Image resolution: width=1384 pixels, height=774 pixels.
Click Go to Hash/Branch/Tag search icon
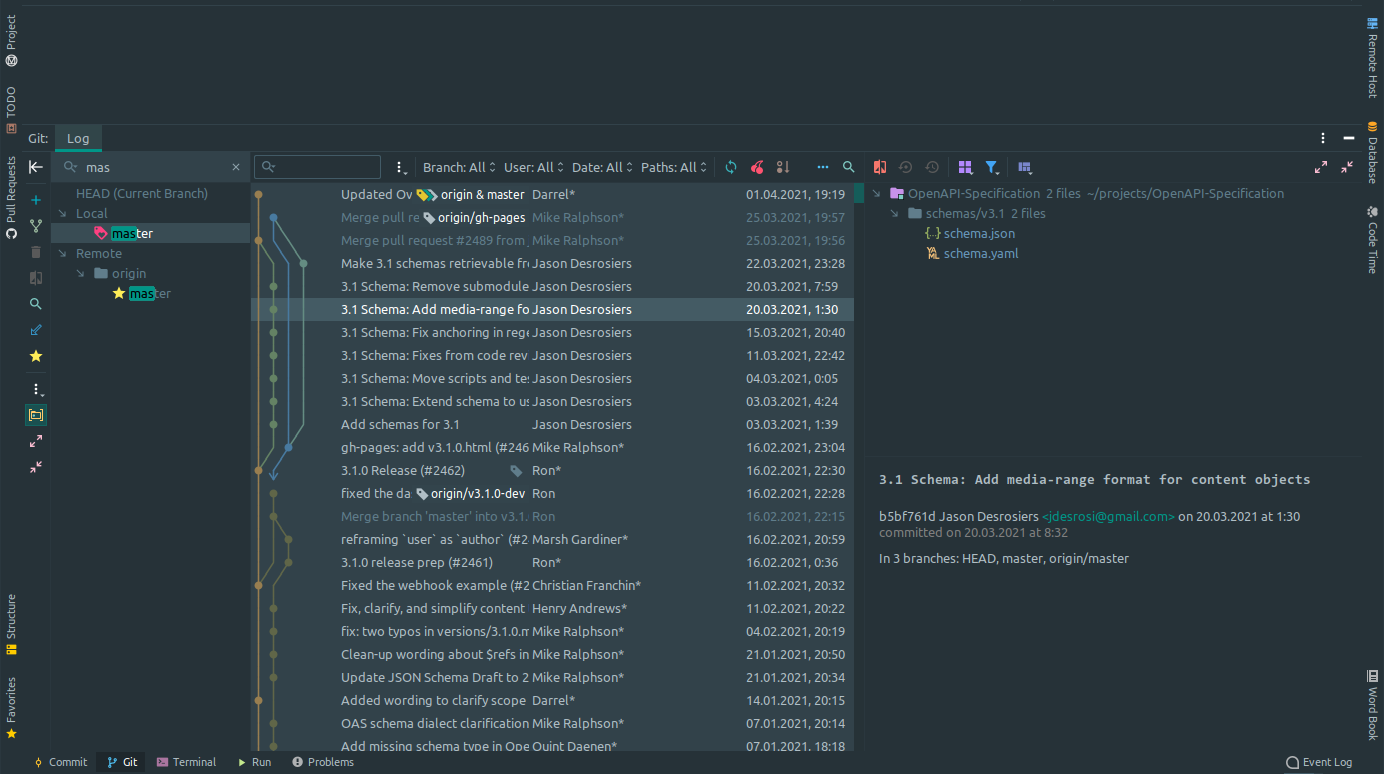point(849,167)
